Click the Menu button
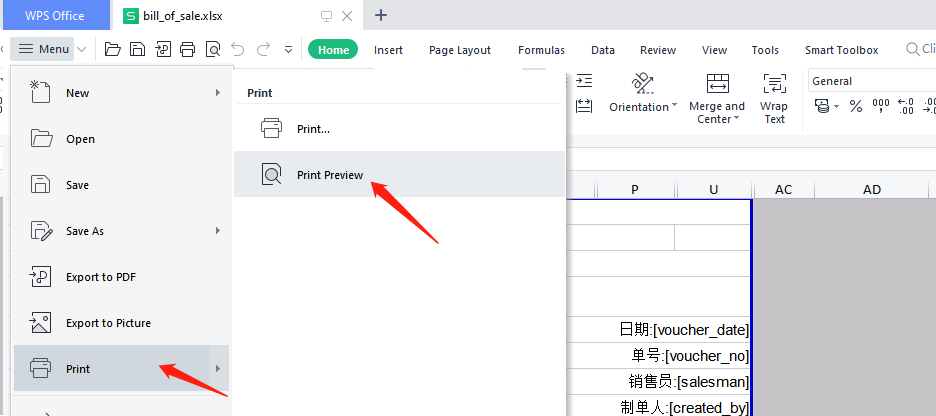This screenshot has height=416, width=936. point(44,49)
